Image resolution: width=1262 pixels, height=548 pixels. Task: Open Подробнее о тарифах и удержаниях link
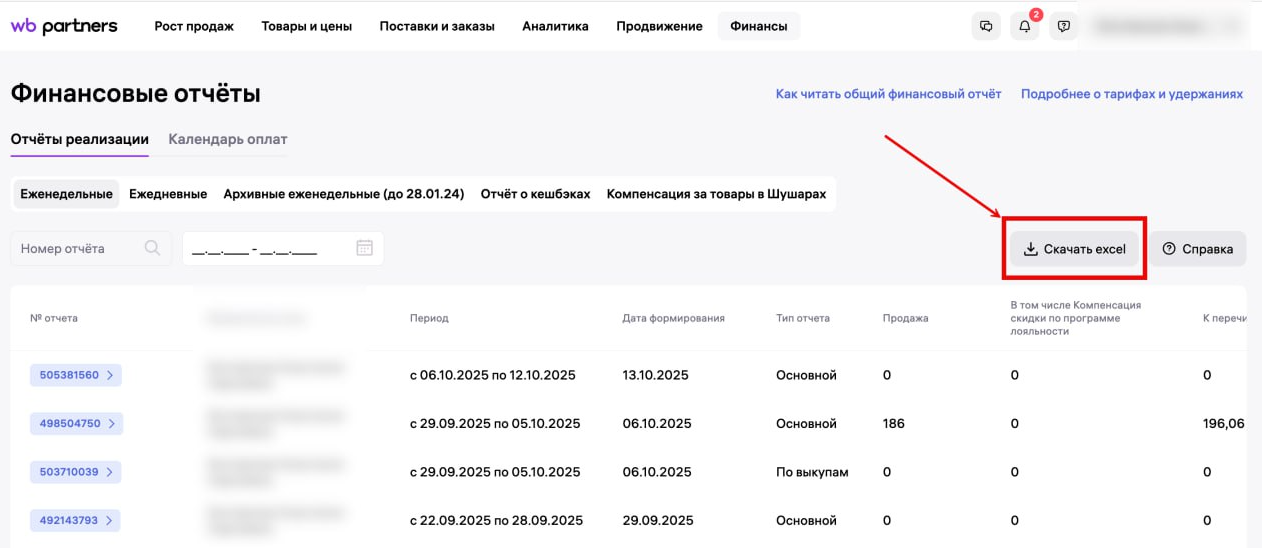[x=1131, y=94]
